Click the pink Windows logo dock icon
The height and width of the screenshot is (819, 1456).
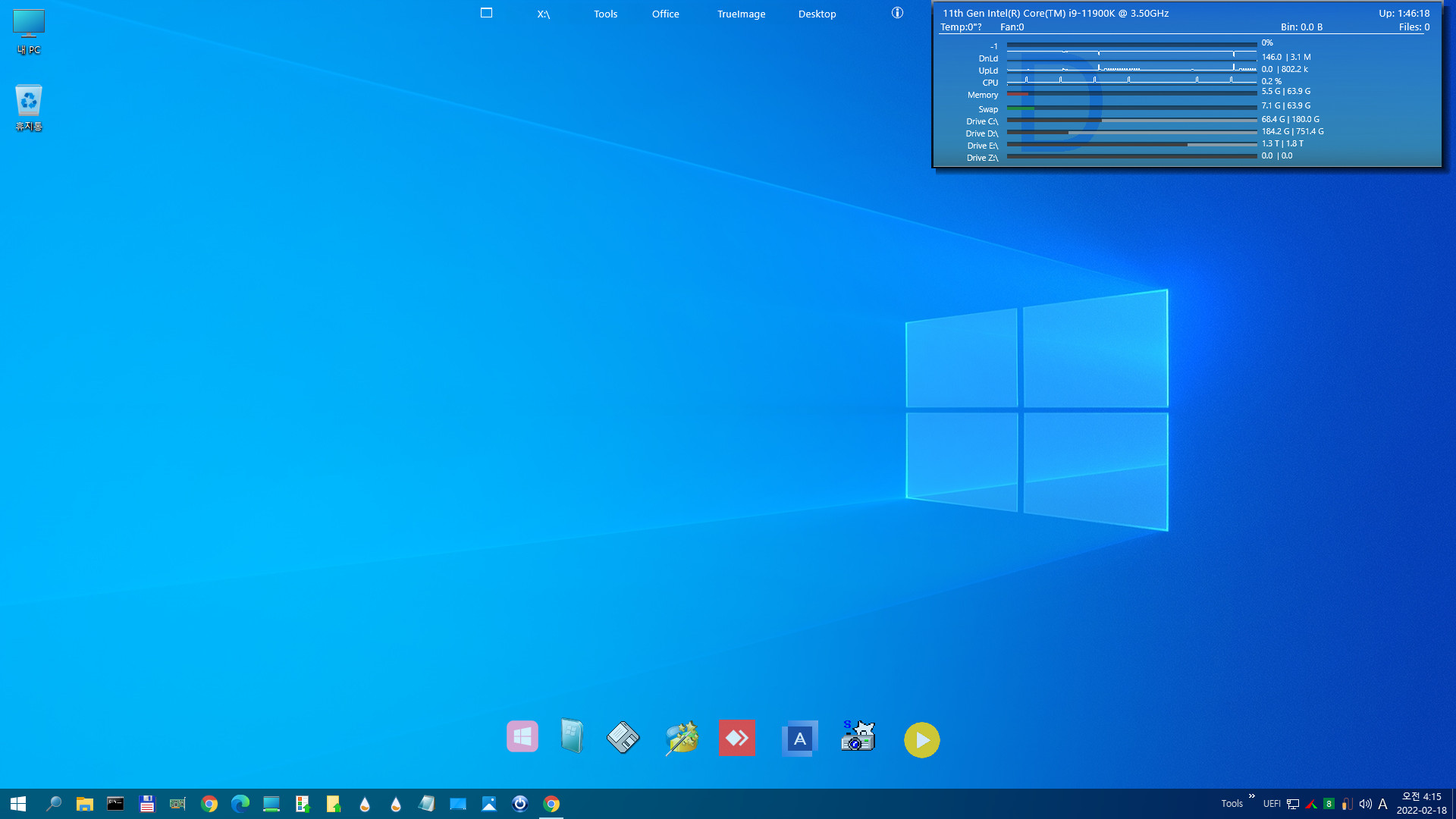click(x=522, y=736)
